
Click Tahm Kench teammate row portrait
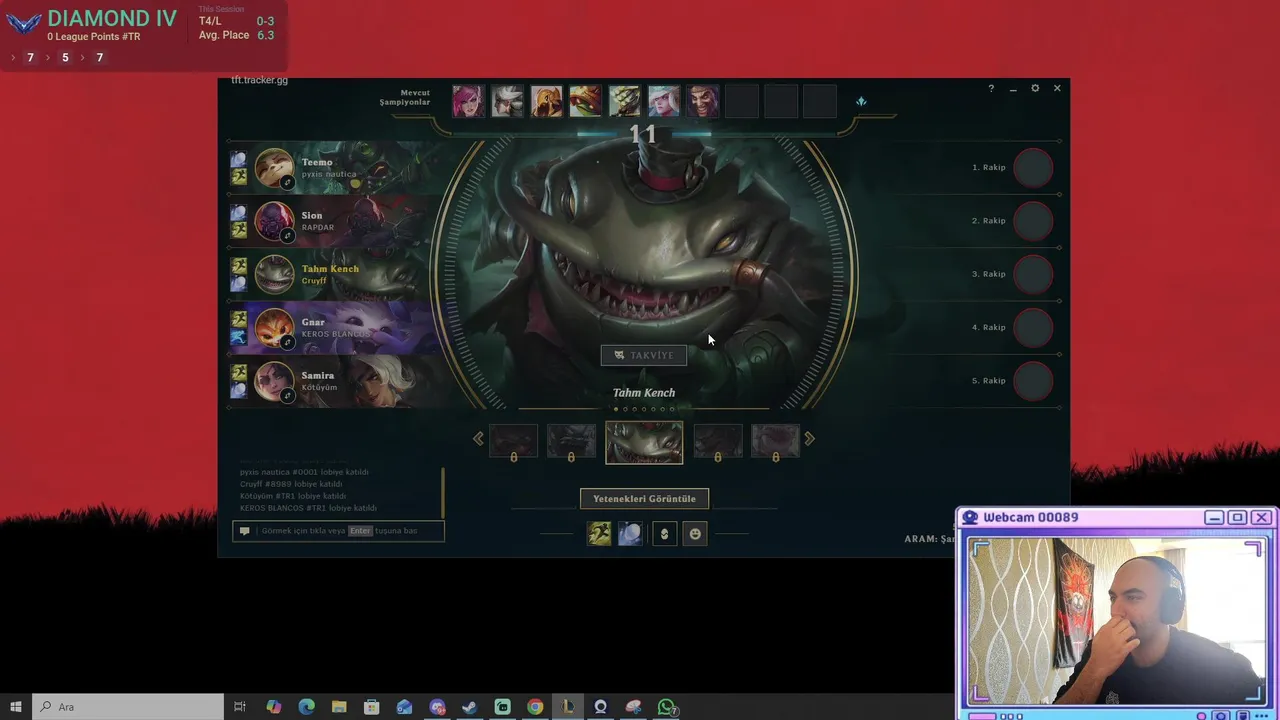pos(273,274)
